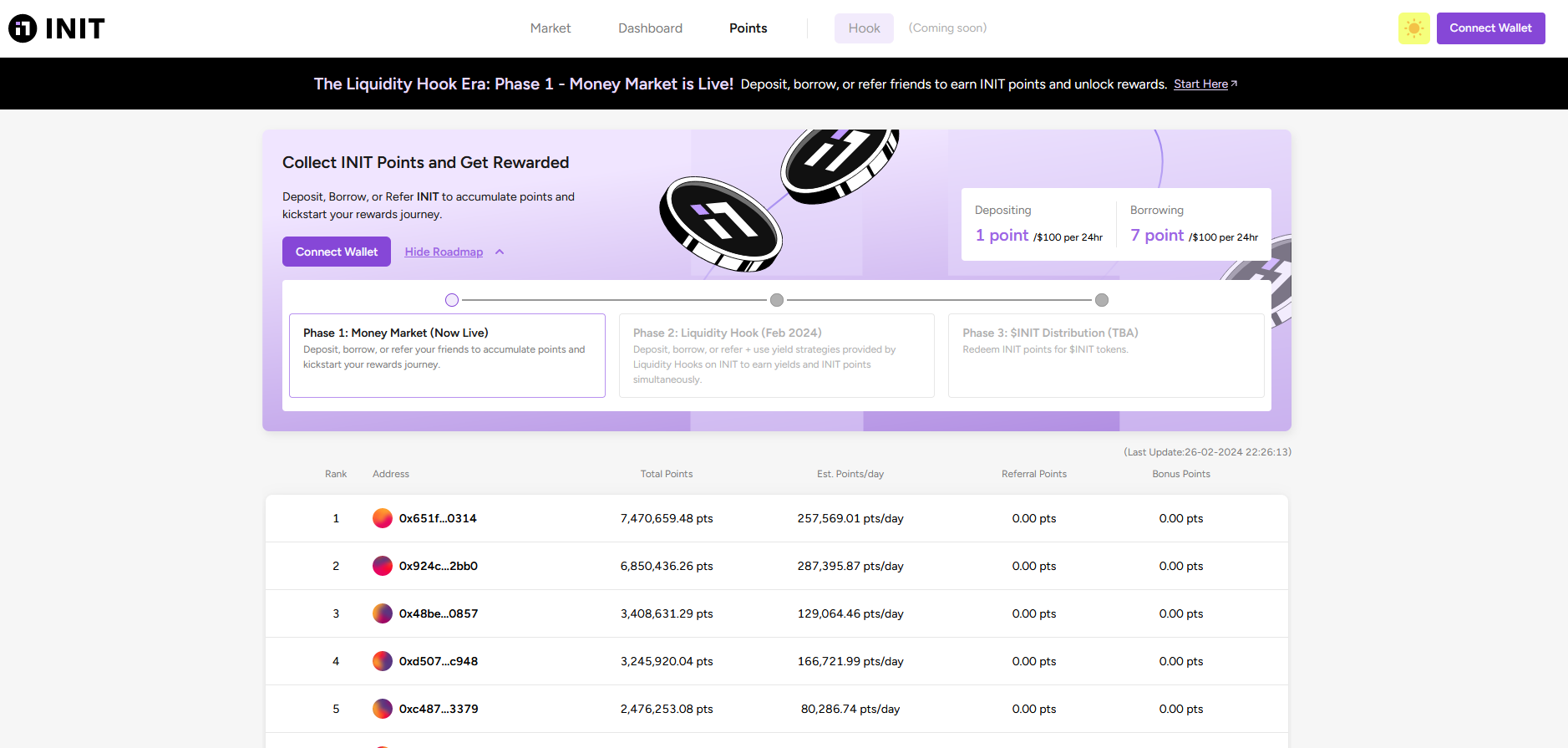Viewport: 1568px width, 748px height.
Task: Open the Market tab
Action: 551,28
